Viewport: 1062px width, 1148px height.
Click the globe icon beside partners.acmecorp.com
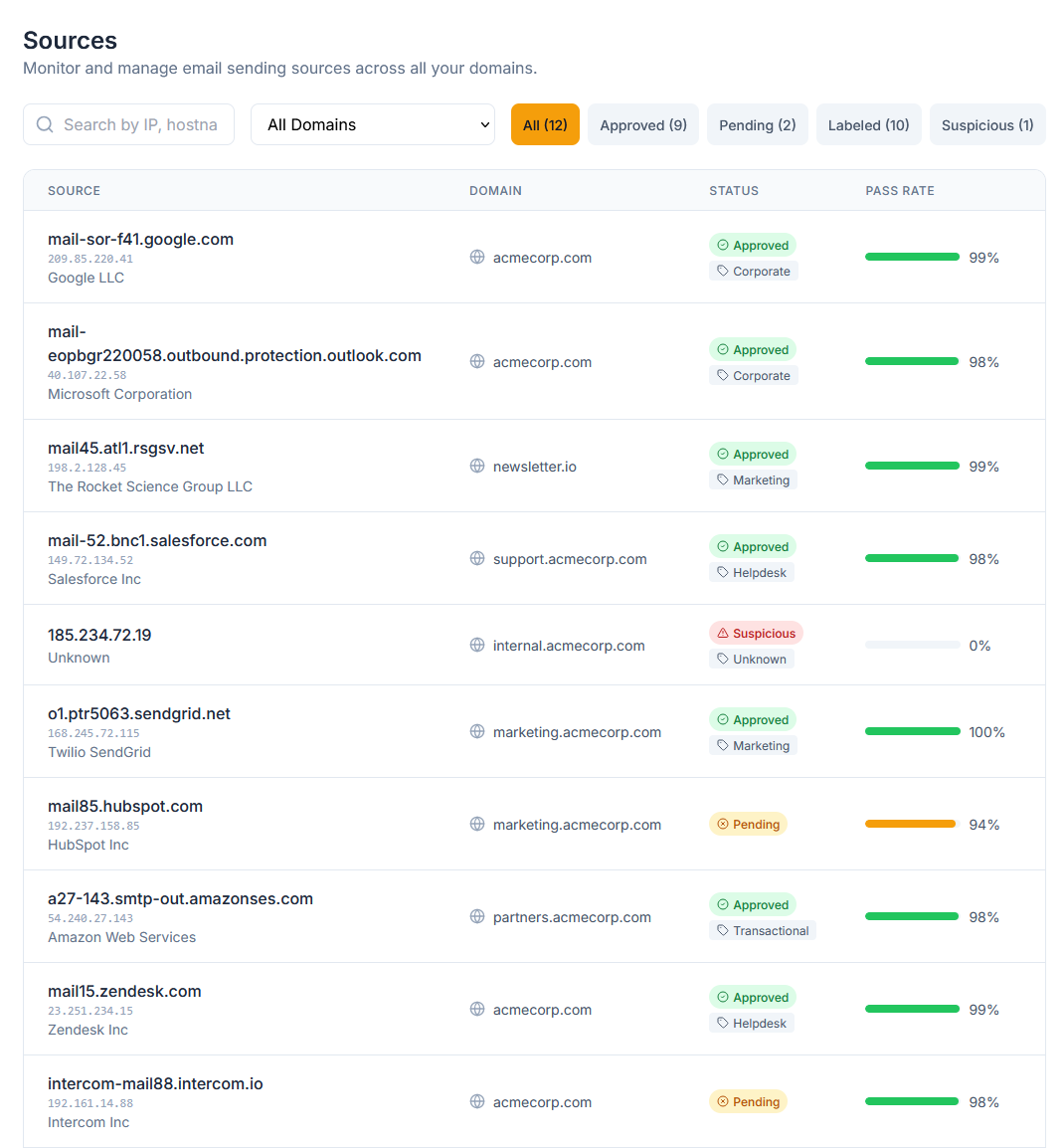point(476,916)
